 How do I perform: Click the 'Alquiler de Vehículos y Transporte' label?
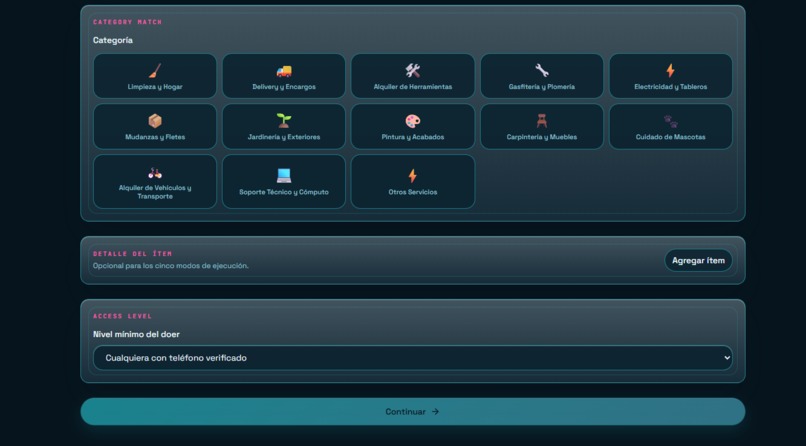[155, 192]
